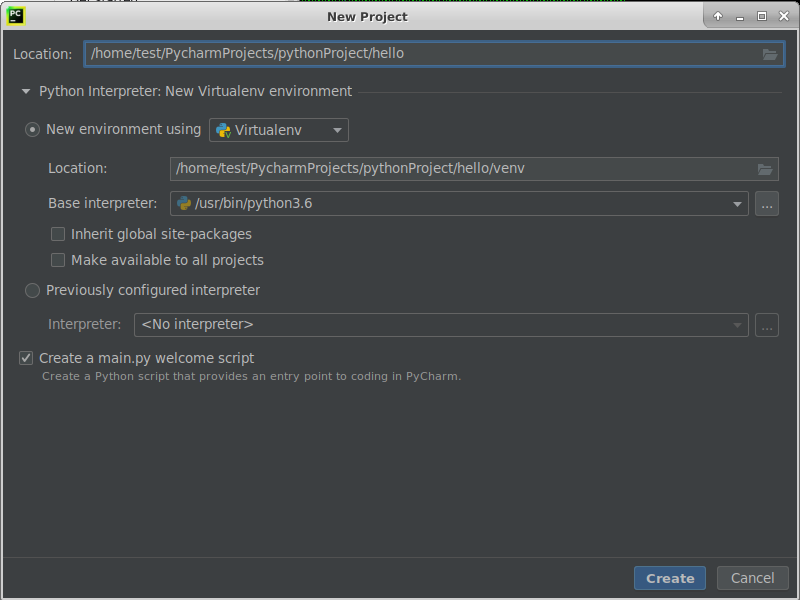The image size is (800, 600).
Task: Close the New Project dialog
Action: pyautogui.click(x=784, y=16)
